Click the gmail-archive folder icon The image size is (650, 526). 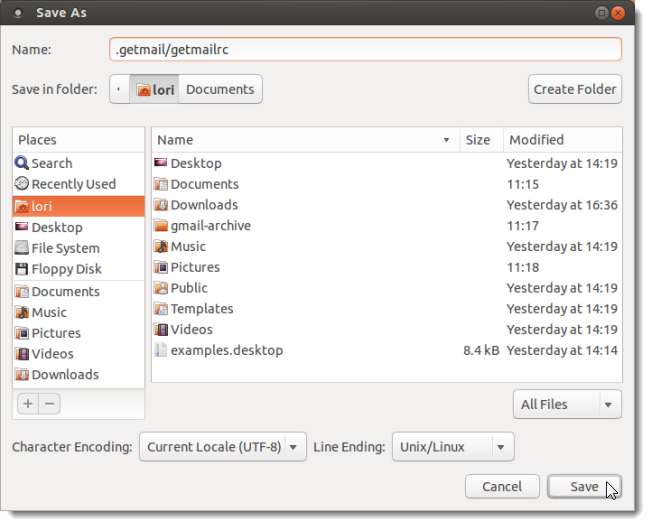161,225
